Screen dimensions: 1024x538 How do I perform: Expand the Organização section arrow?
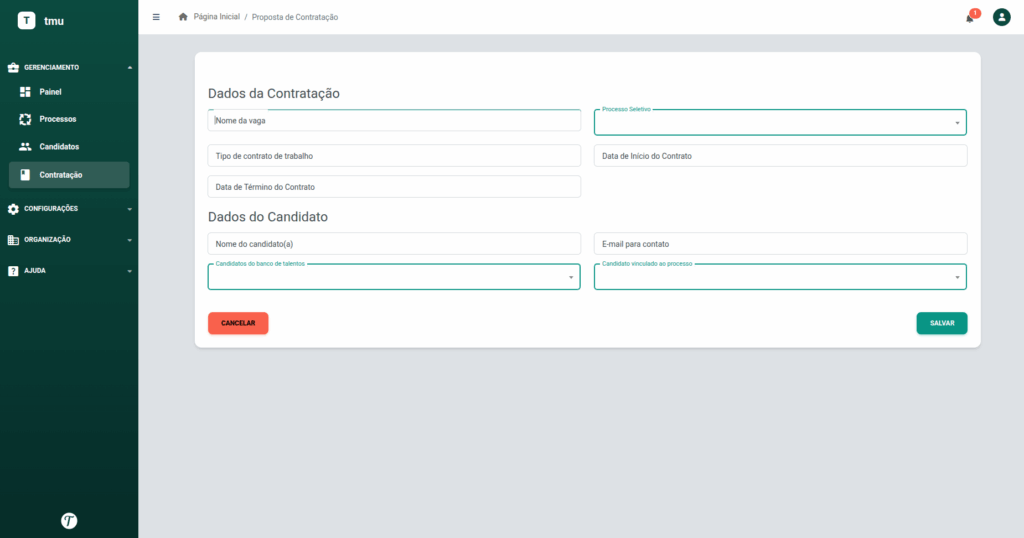pos(129,240)
